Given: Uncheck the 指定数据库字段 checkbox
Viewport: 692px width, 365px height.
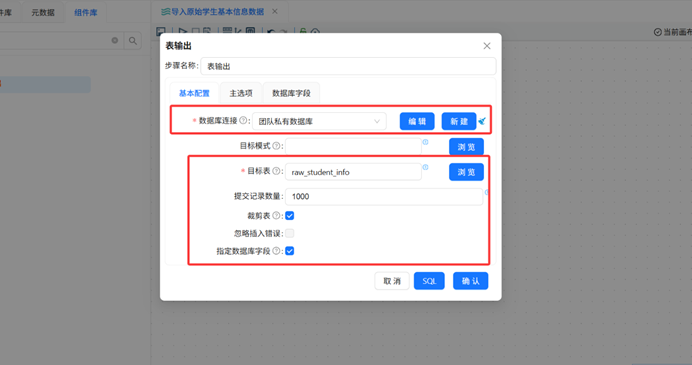Looking at the screenshot, I should (x=290, y=251).
